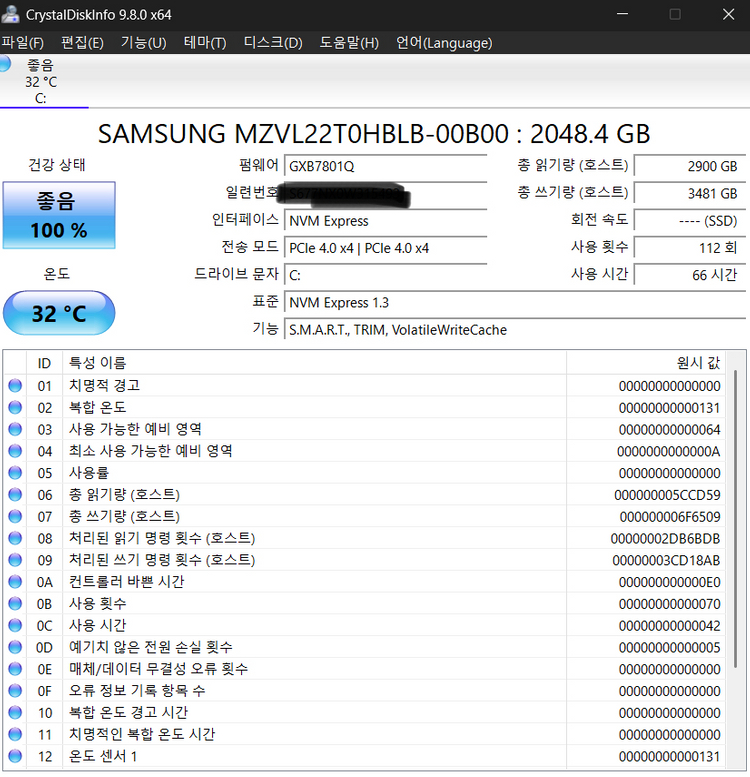Click power on count value 112 회
Screen dimensions: 750x777
[x=690, y=248]
